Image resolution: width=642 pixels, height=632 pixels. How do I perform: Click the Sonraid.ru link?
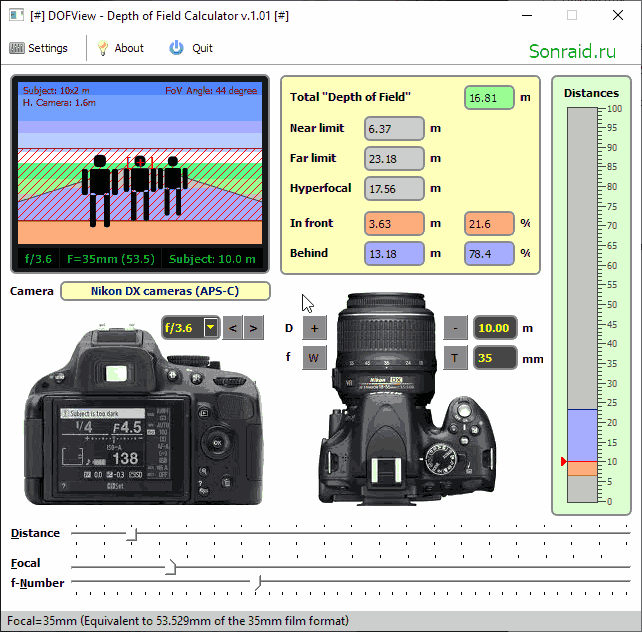point(572,52)
